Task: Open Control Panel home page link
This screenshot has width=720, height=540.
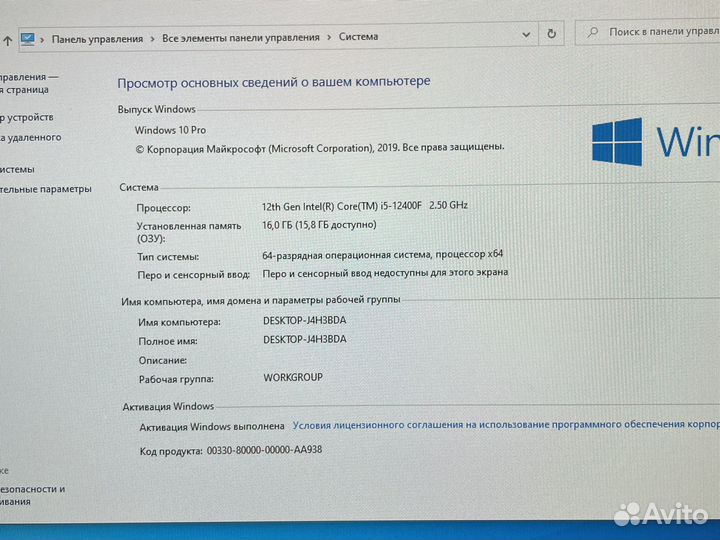Action: (28, 83)
